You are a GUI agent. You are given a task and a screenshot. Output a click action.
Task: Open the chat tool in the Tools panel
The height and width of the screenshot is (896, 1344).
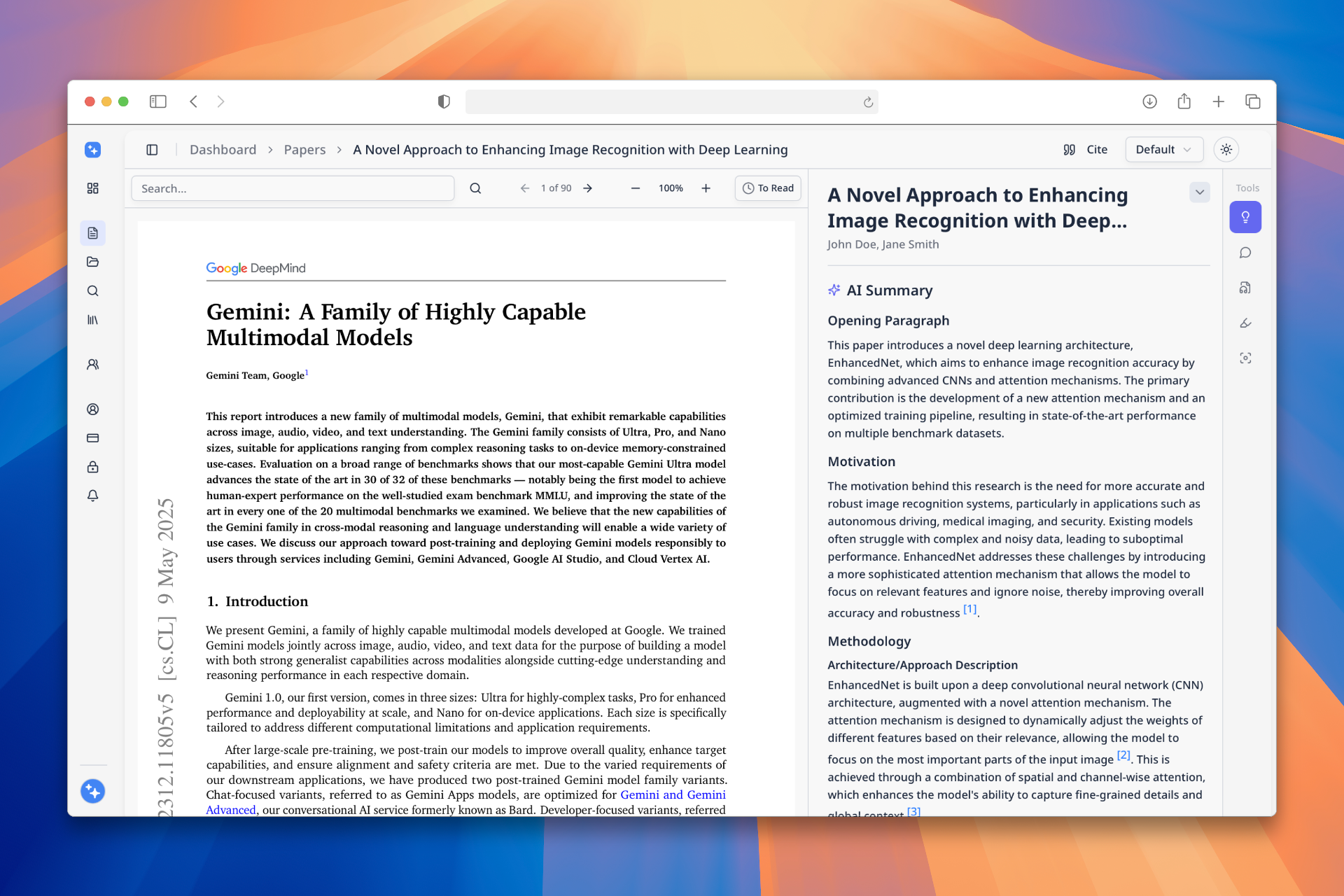point(1246,253)
